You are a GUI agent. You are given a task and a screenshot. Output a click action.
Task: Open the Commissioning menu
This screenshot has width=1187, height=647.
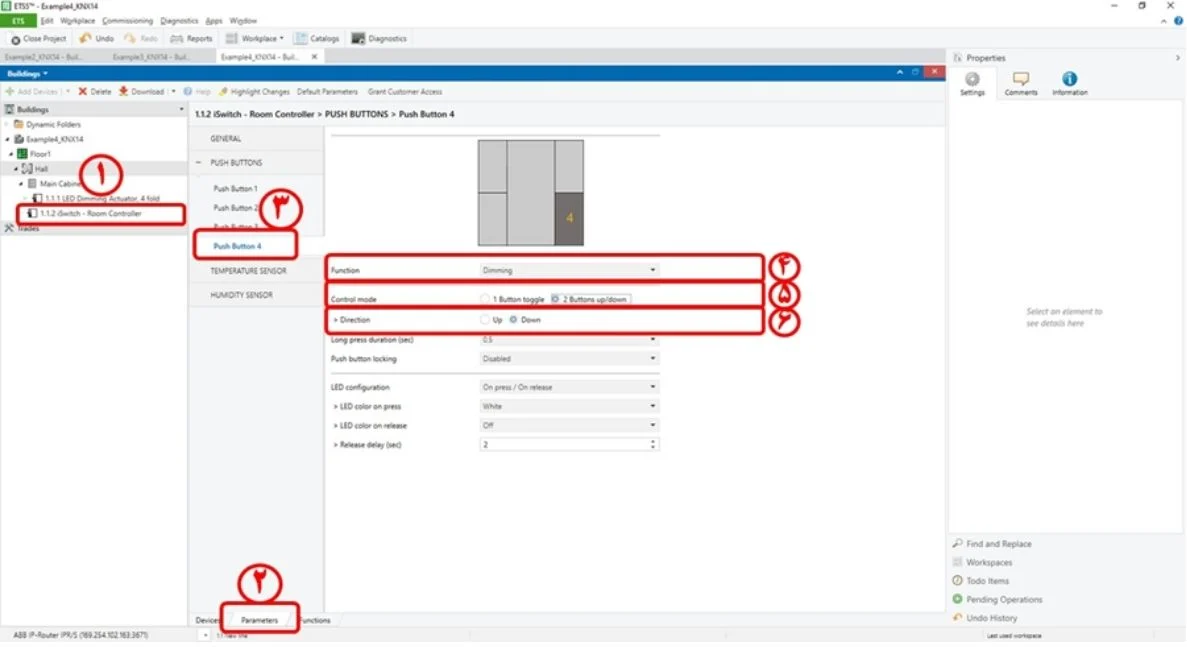pos(127,20)
